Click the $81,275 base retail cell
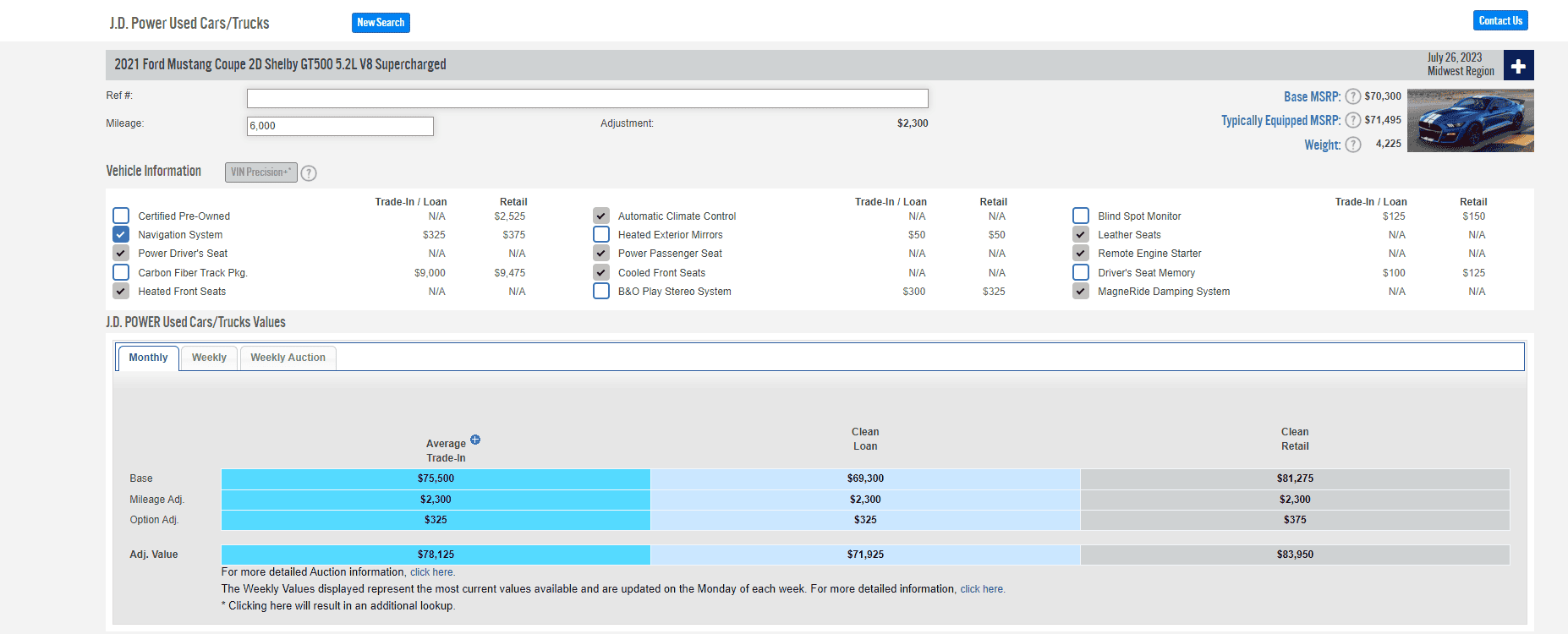 tap(1295, 478)
